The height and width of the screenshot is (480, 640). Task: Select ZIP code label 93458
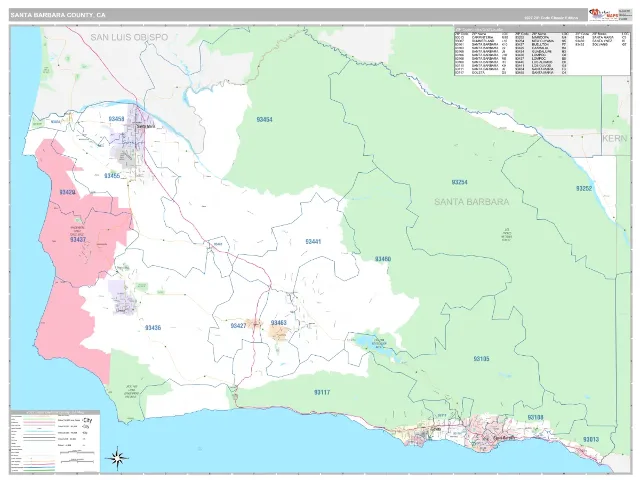[x=116, y=119]
